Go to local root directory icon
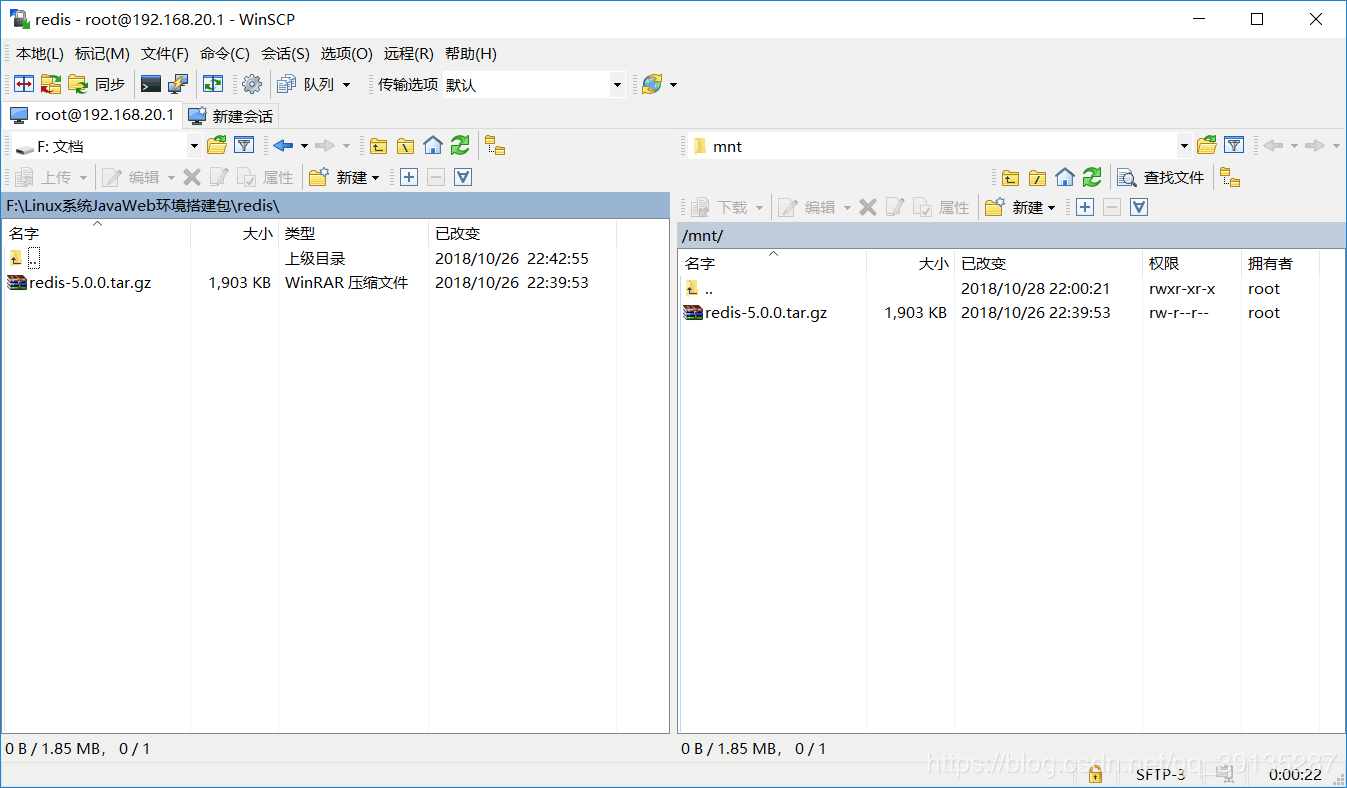 click(405, 146)
